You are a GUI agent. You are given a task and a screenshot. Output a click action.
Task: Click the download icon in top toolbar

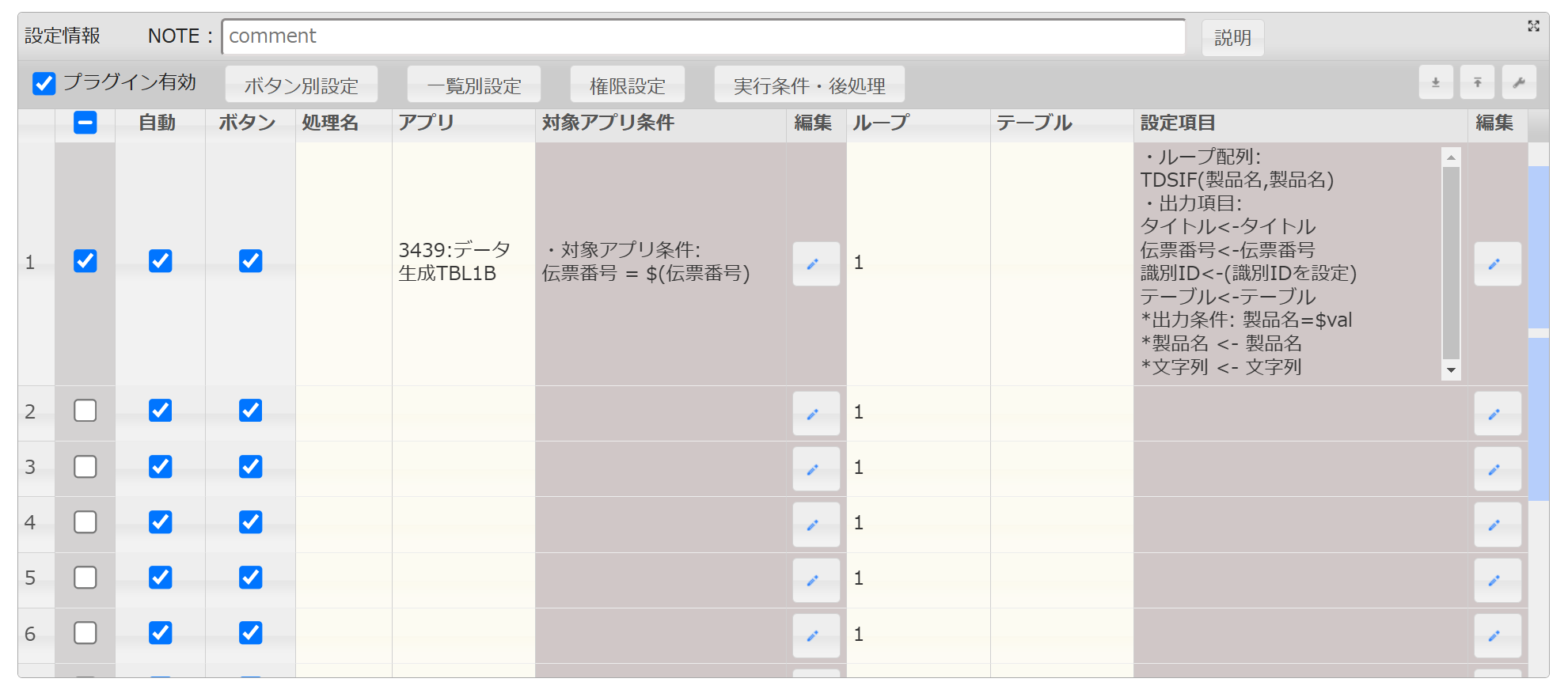tap(1436, 82)
